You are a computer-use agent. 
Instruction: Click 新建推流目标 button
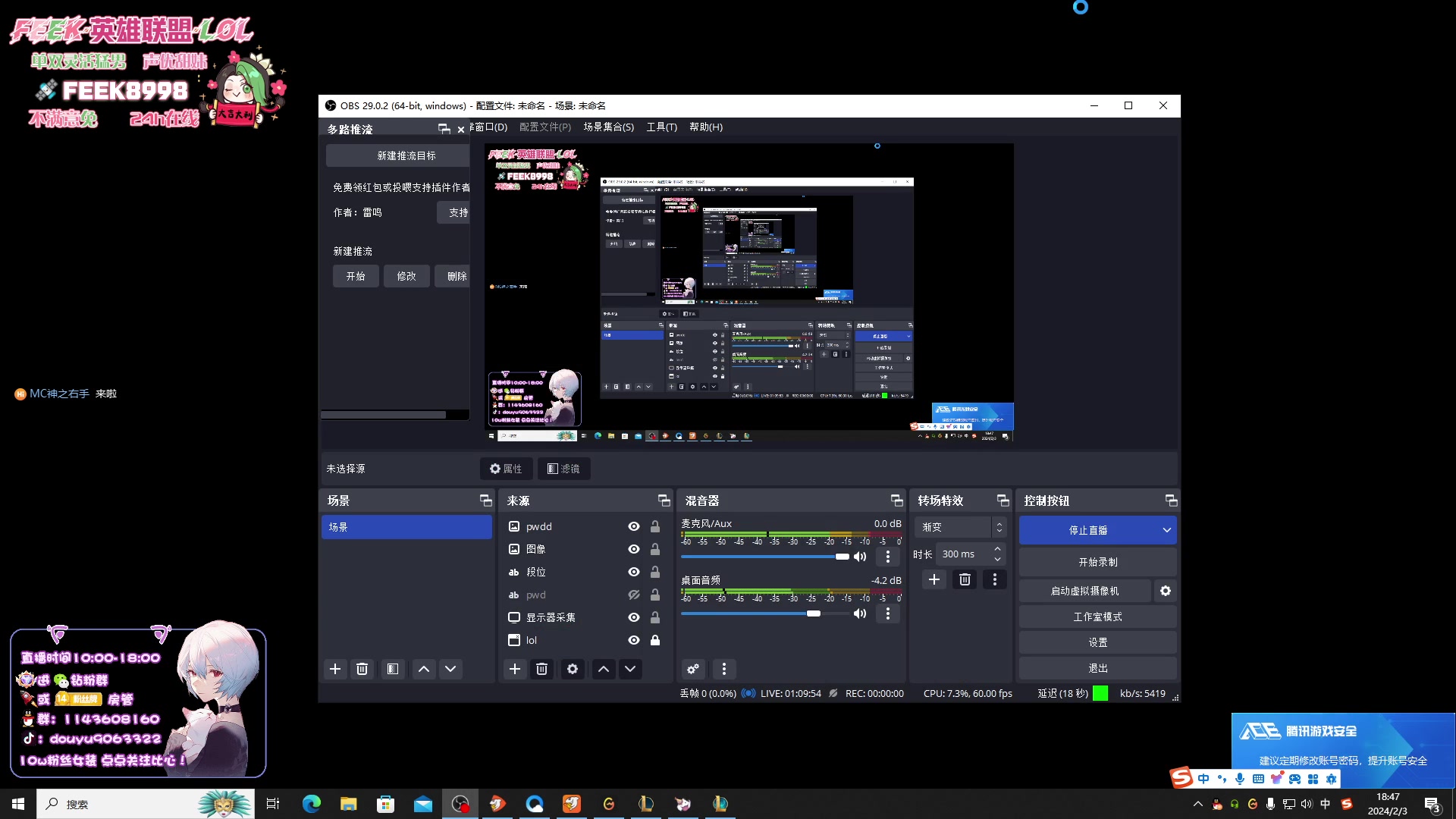[398, 155]
